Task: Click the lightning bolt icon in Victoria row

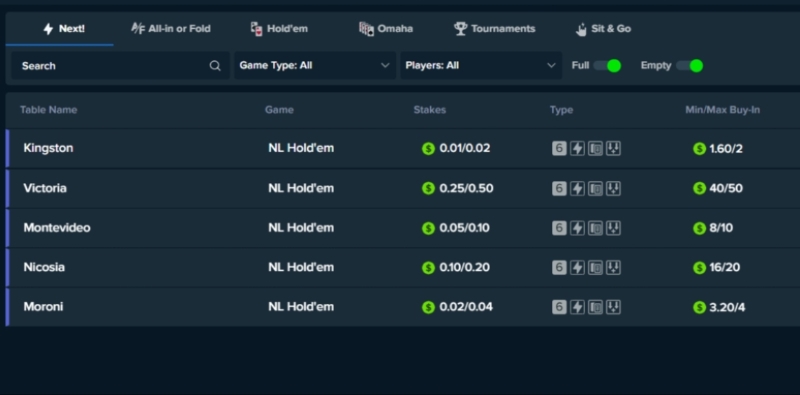Action: point(577,188)
